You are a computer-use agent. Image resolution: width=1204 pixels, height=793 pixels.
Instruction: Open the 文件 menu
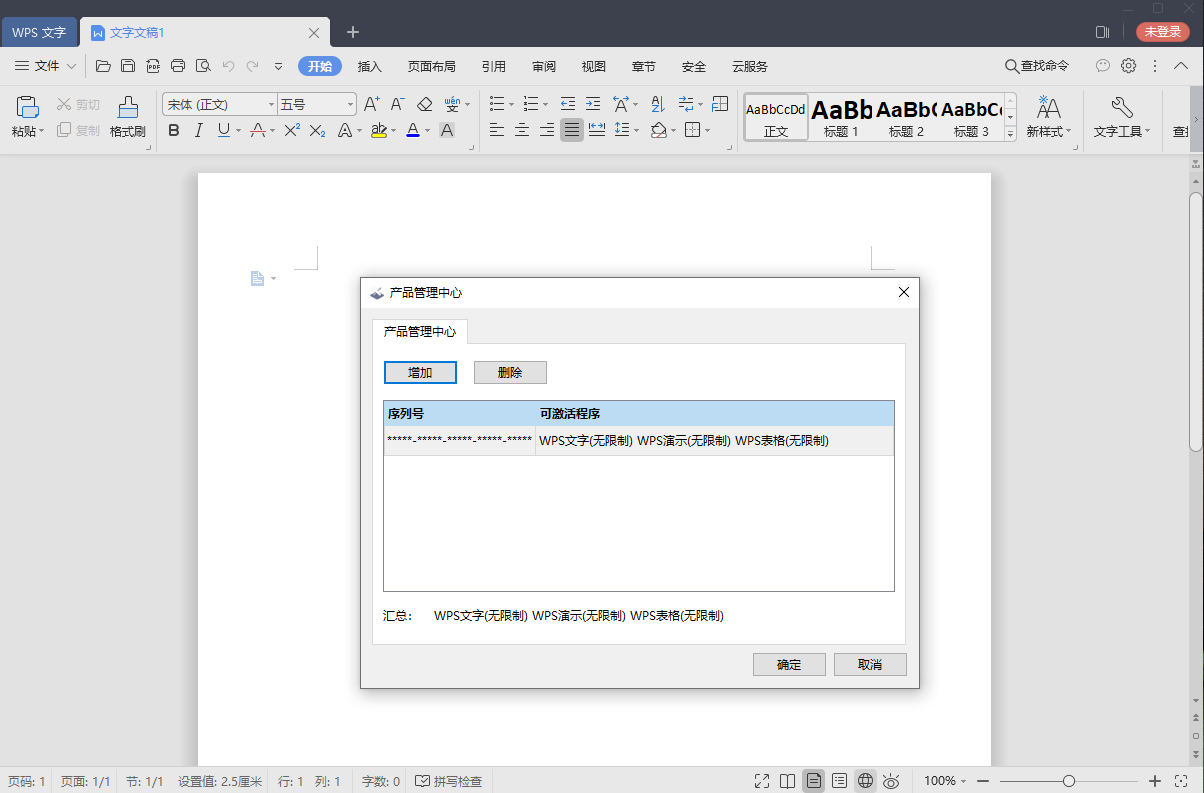[x=46, y=66]
